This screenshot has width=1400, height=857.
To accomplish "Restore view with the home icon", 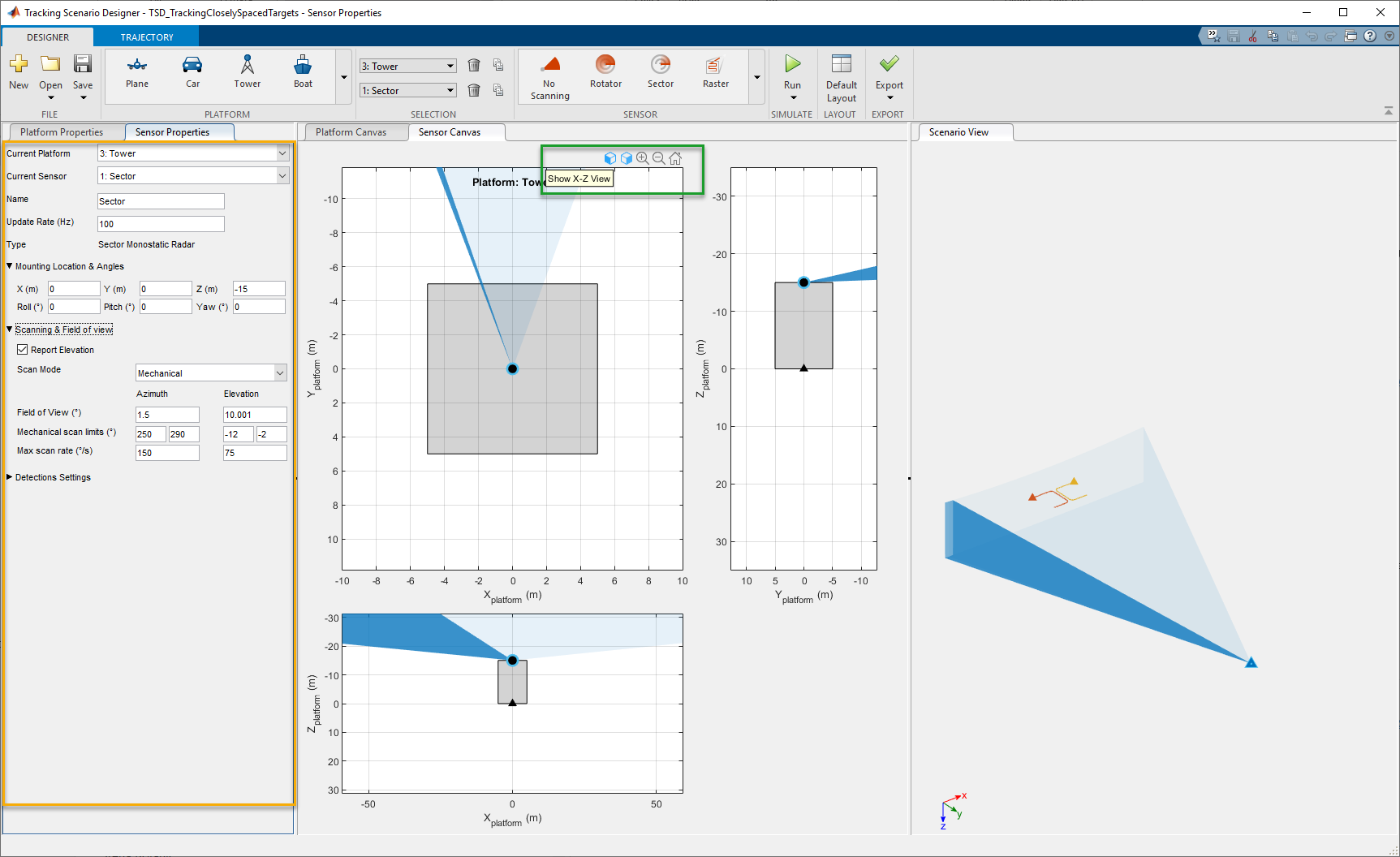I will [x=675, y=158].
